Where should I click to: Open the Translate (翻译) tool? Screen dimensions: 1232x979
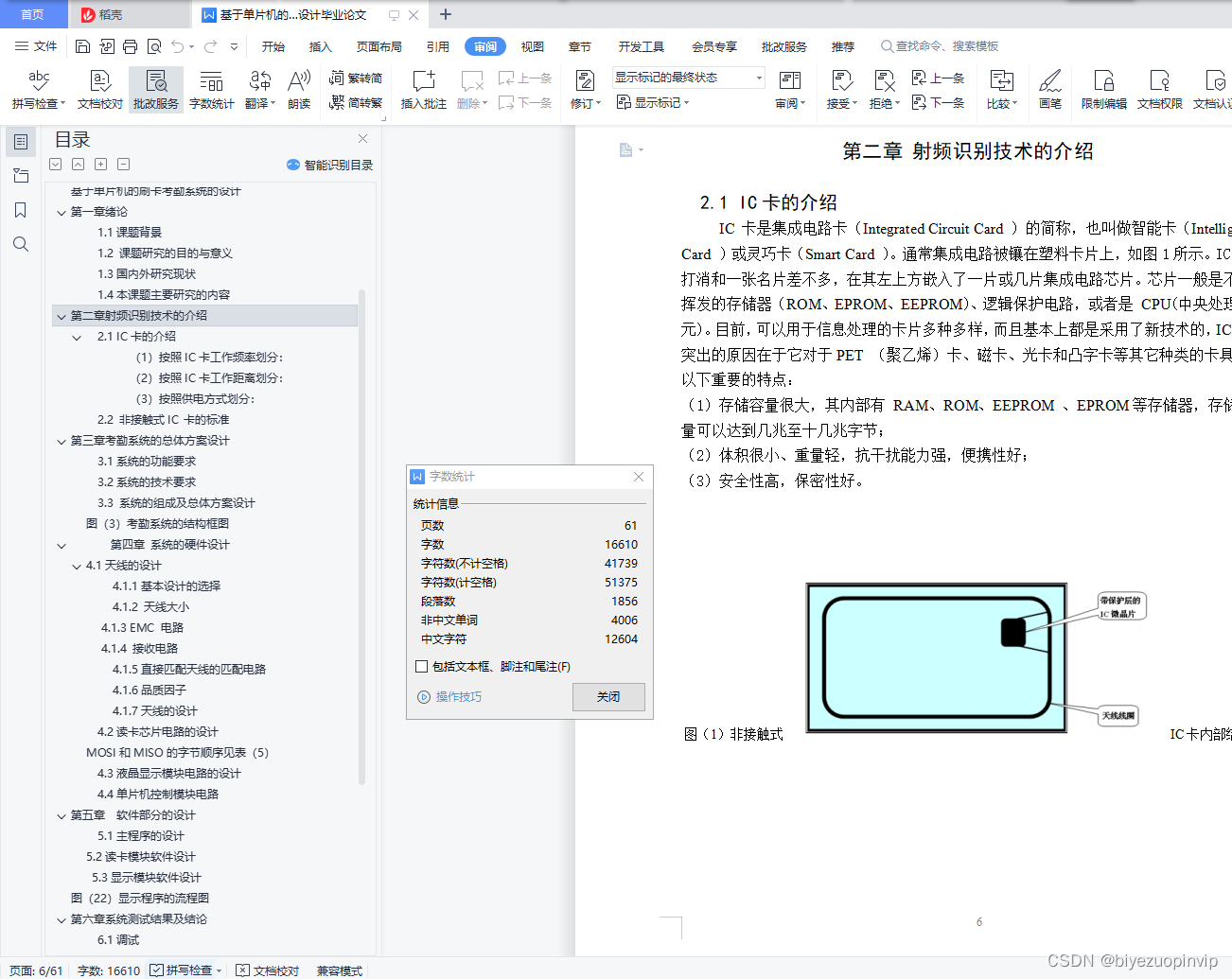coord(260,90)
